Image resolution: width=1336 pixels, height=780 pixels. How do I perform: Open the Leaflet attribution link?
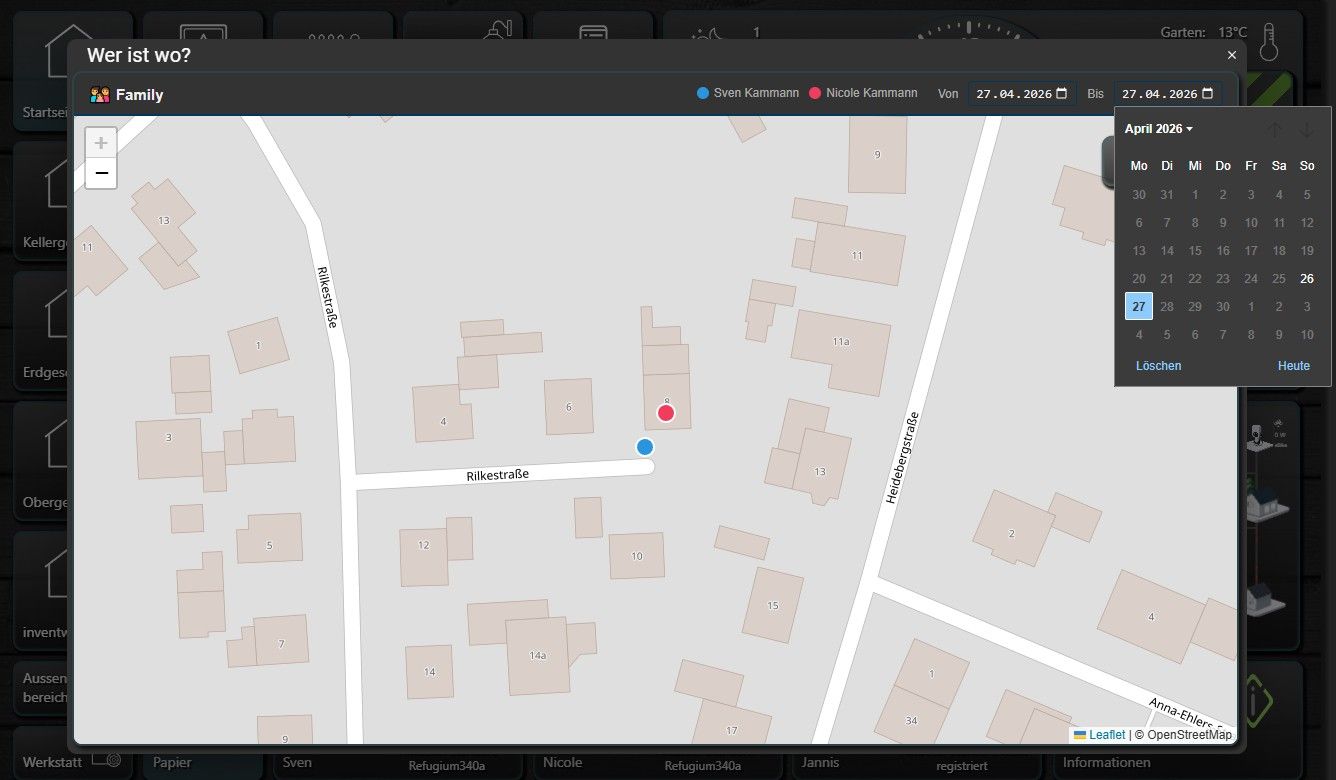pyautogui.click(x=1107, y=734)
